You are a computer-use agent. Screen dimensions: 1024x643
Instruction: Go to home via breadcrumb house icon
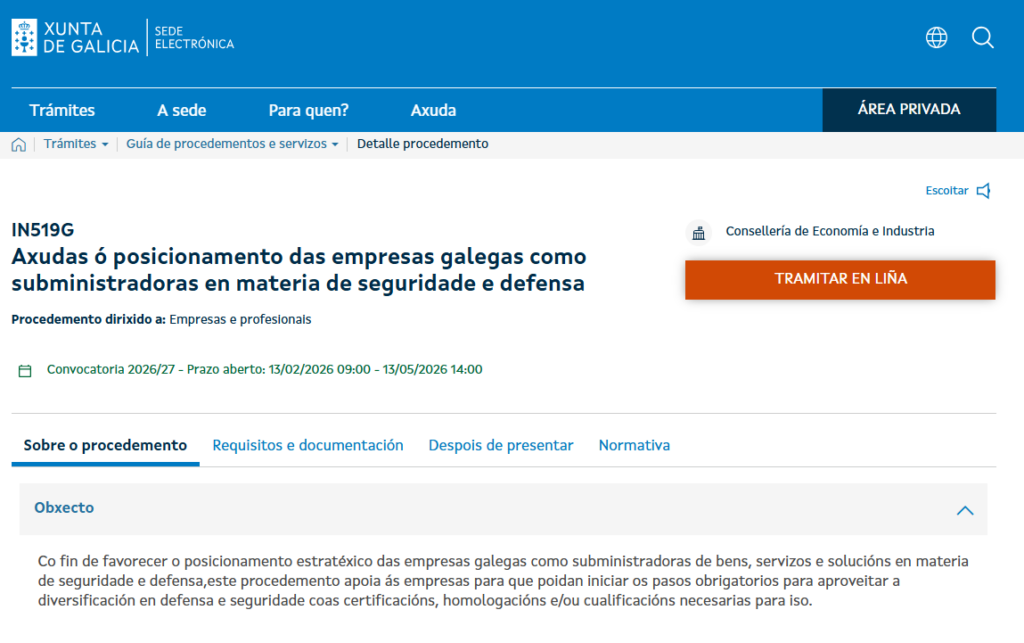coord(19,144)
